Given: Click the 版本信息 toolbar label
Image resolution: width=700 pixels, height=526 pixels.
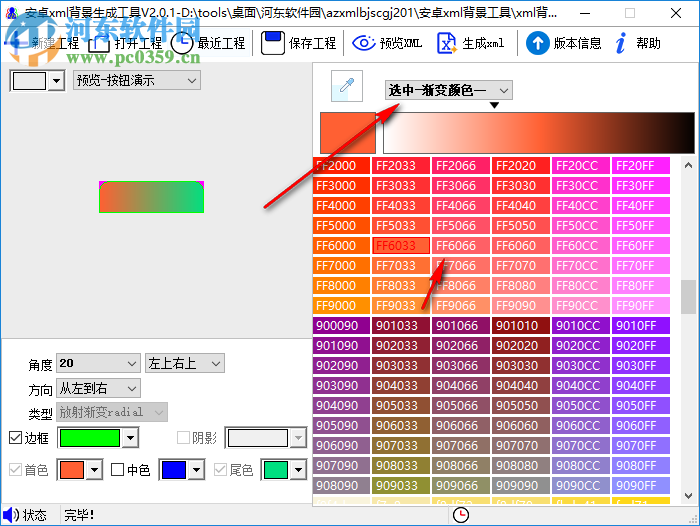Looking at the screenshot, I should point(577,43).
